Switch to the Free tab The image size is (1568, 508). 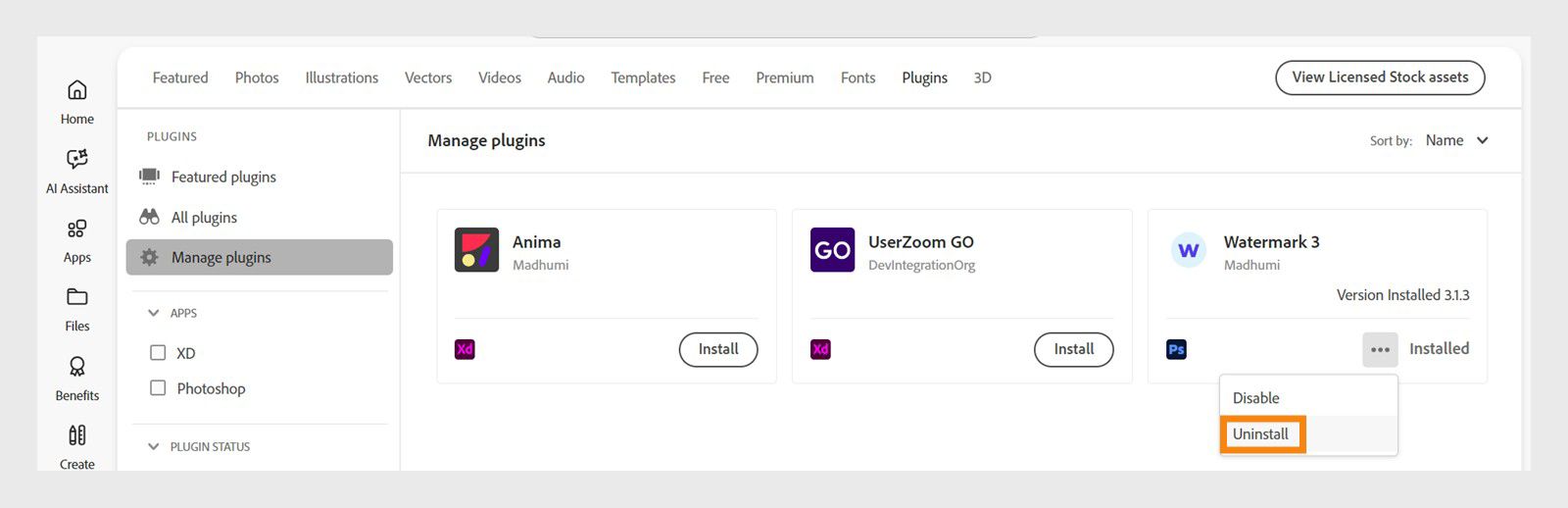pyautogui.click(x=715, y=77)
